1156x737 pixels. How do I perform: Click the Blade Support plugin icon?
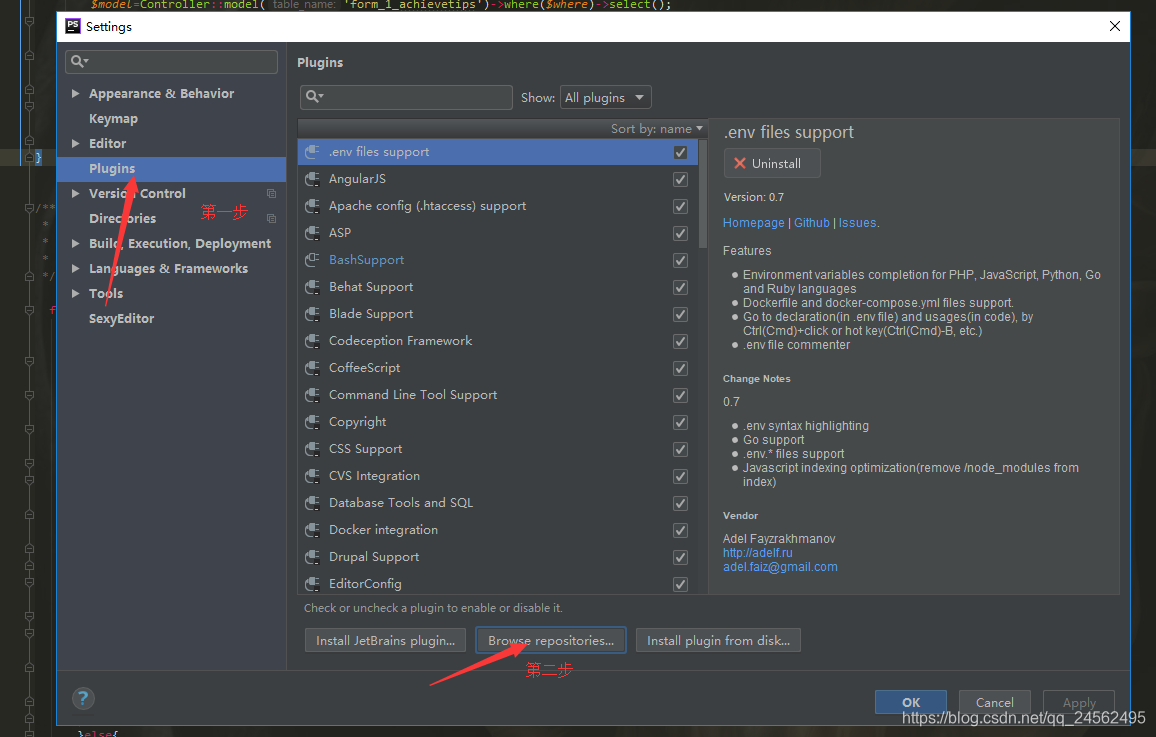[313, 314]
